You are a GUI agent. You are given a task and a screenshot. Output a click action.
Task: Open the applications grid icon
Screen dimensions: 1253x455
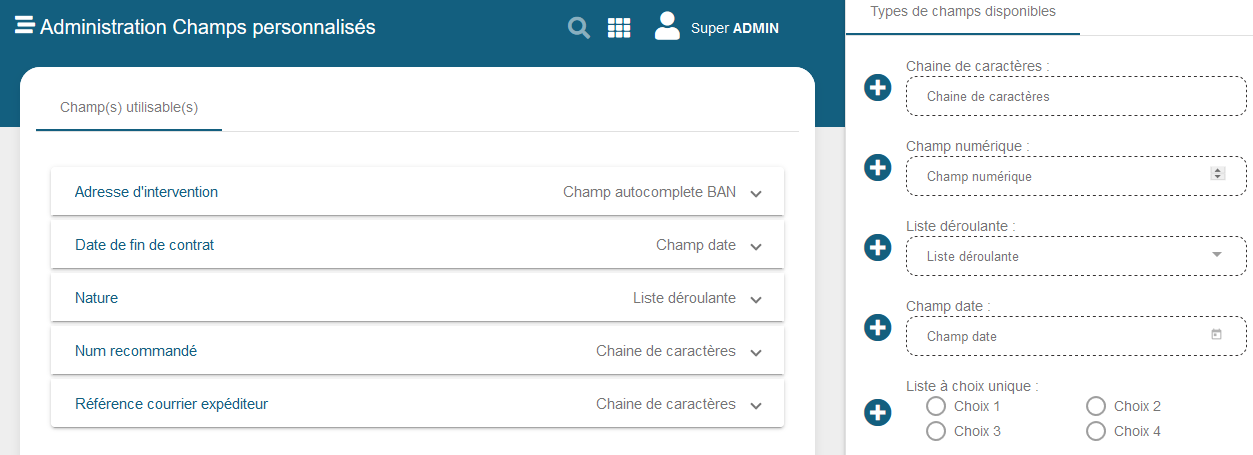619,28
